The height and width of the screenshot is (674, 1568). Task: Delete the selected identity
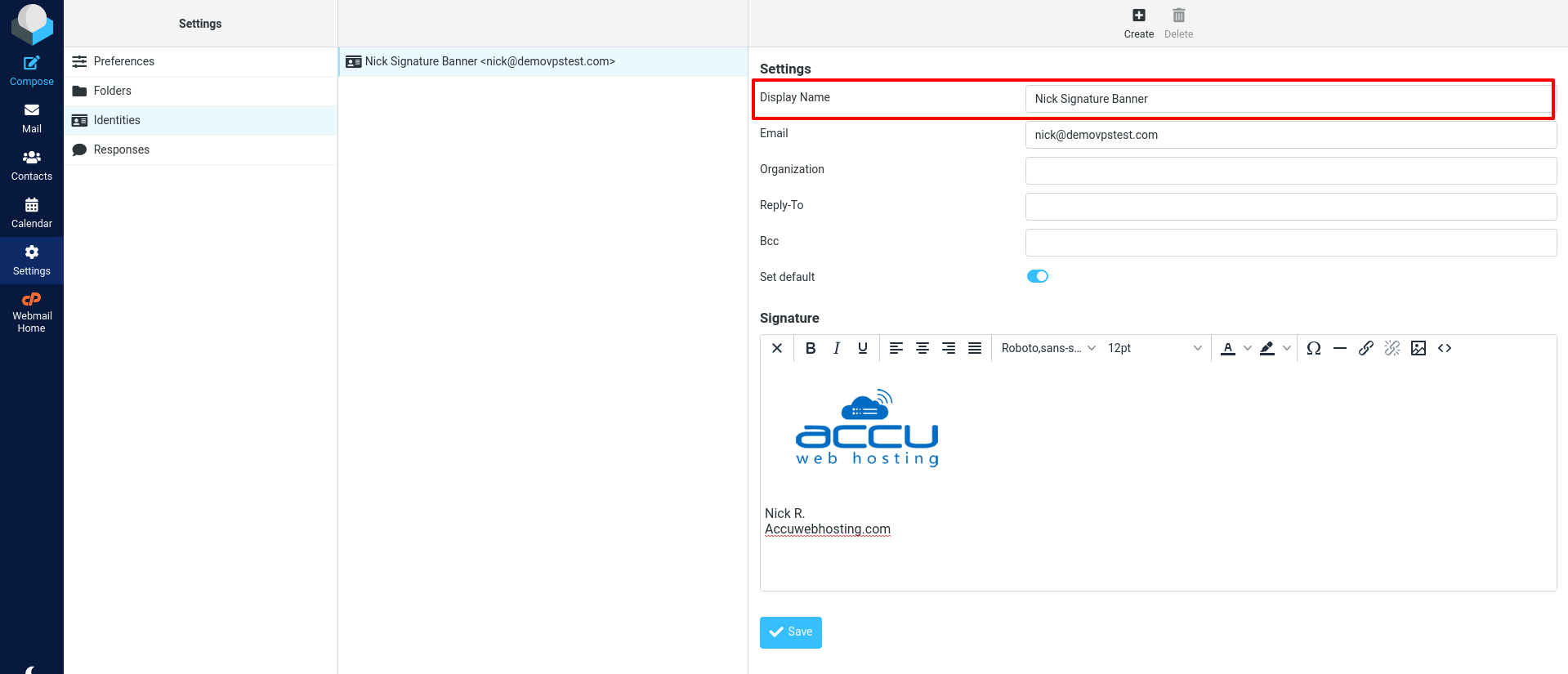pyautogui.click(x=1178, y=23)
